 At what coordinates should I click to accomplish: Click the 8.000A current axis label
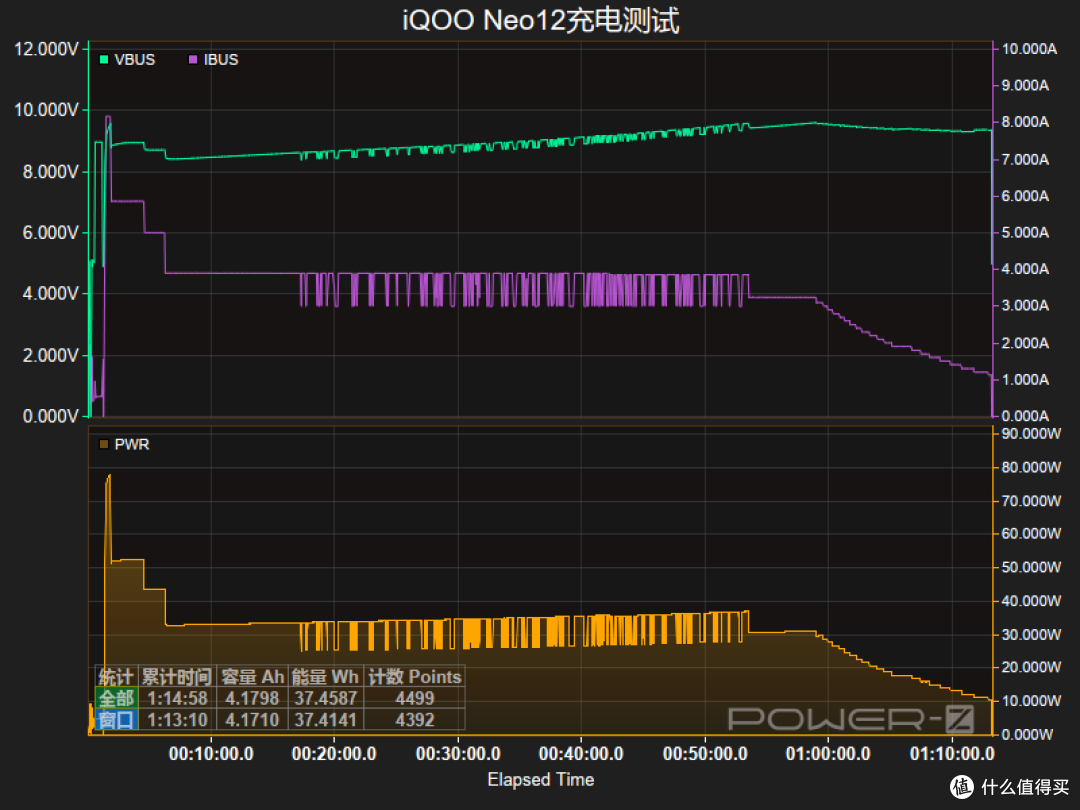pos(1025,122)
